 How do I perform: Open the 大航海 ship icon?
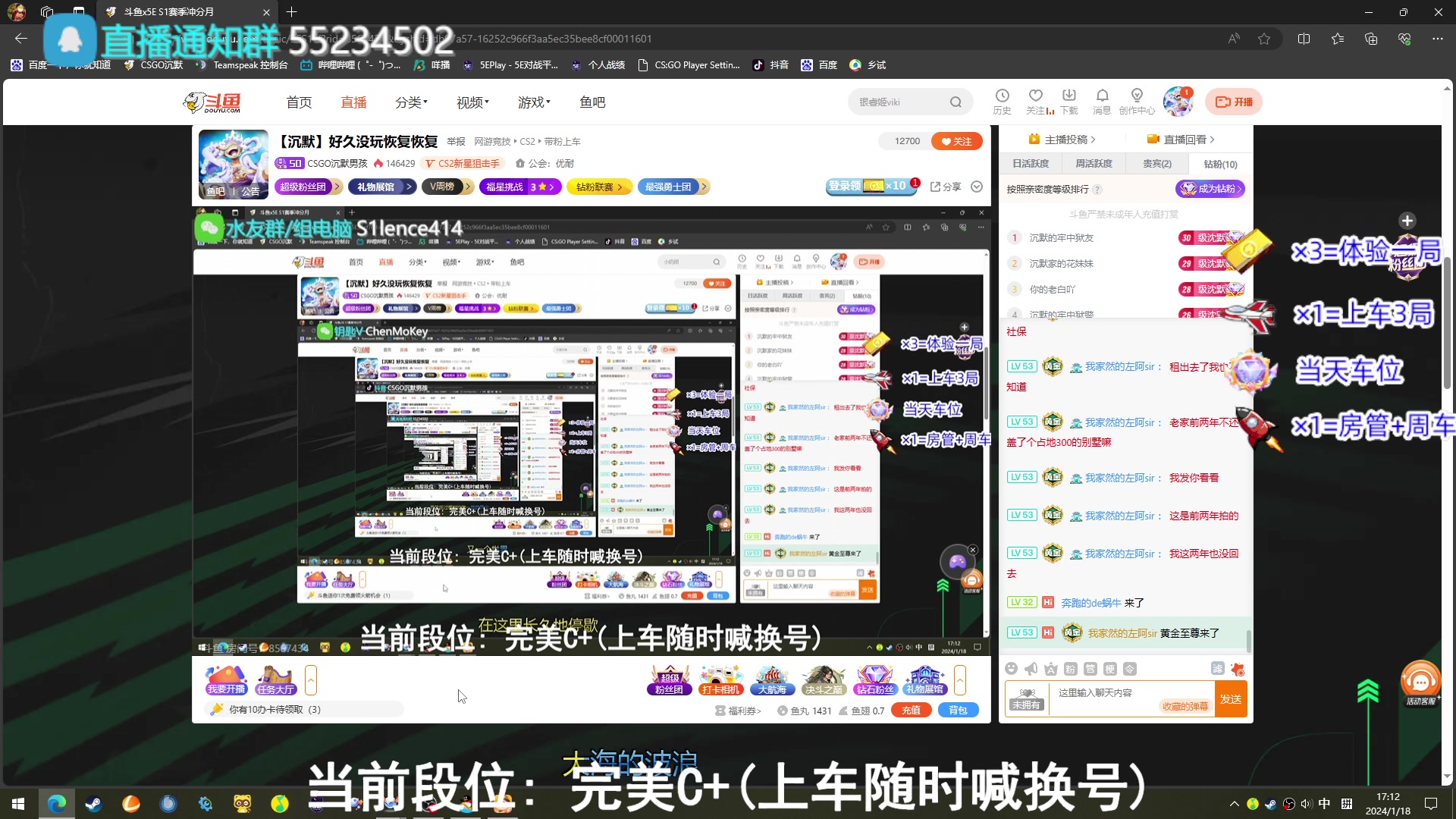772,680
